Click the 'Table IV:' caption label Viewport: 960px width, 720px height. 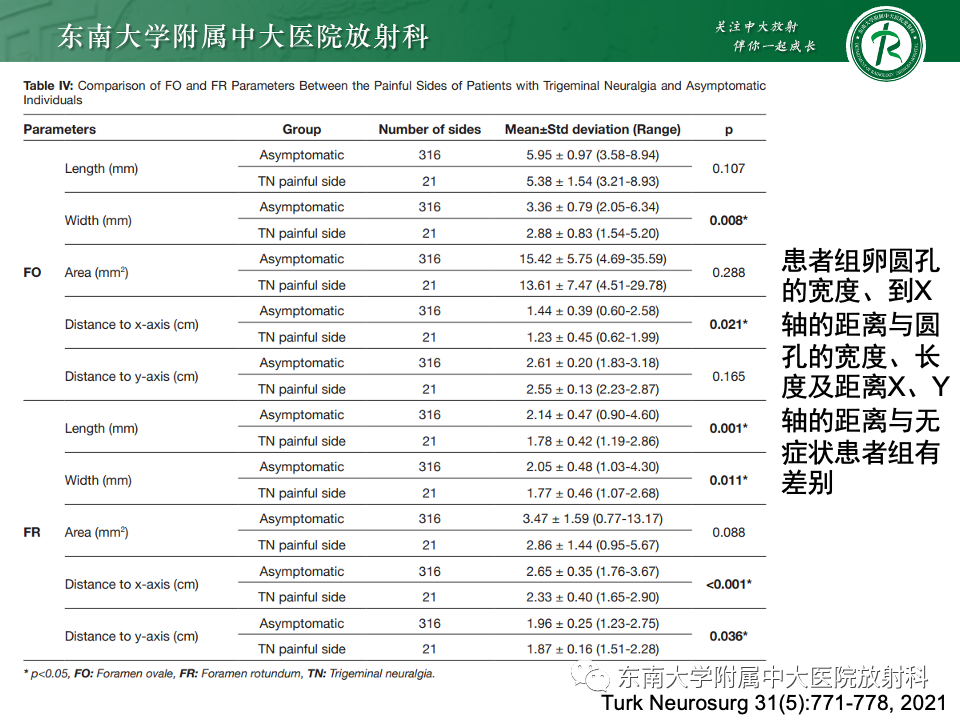tap(48, 86)
